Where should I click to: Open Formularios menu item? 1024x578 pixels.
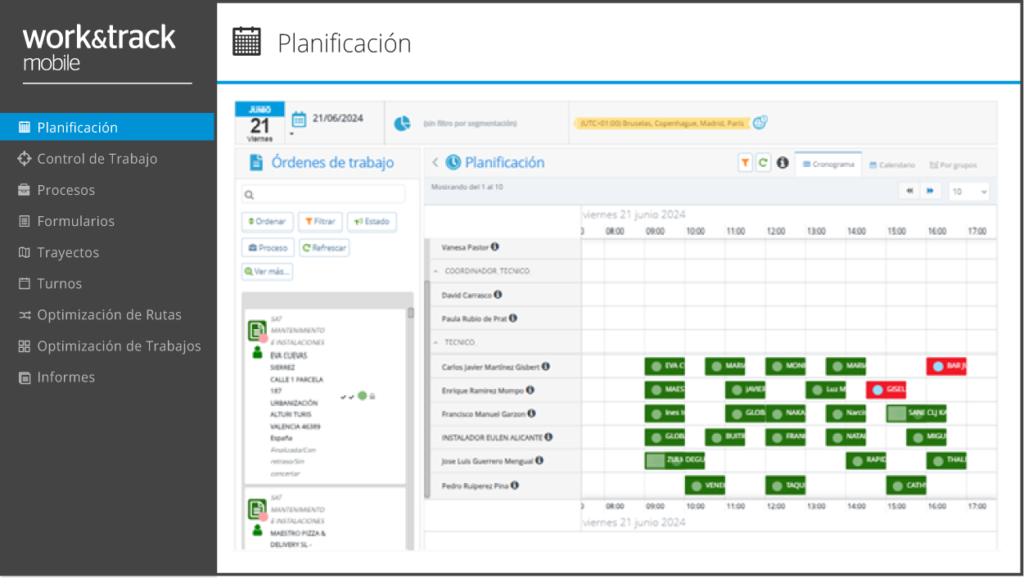[67, 221]
